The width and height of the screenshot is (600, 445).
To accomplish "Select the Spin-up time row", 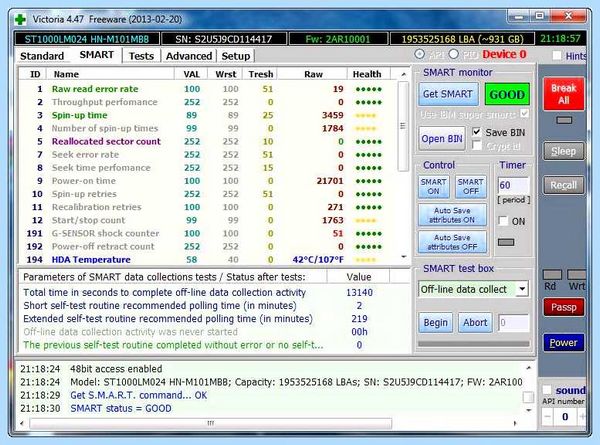I will 207,115.
